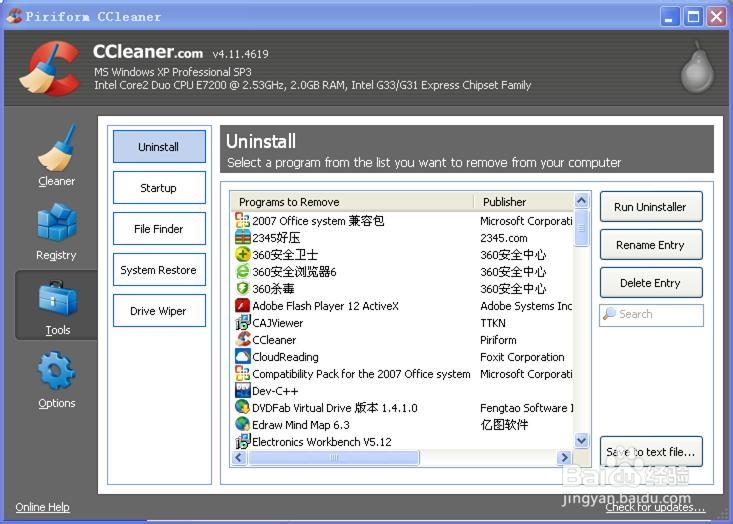Screen dimensions: 733x524
Task: Open the Options gear icon
Action: pyautogui.click(x=56, y=371)
